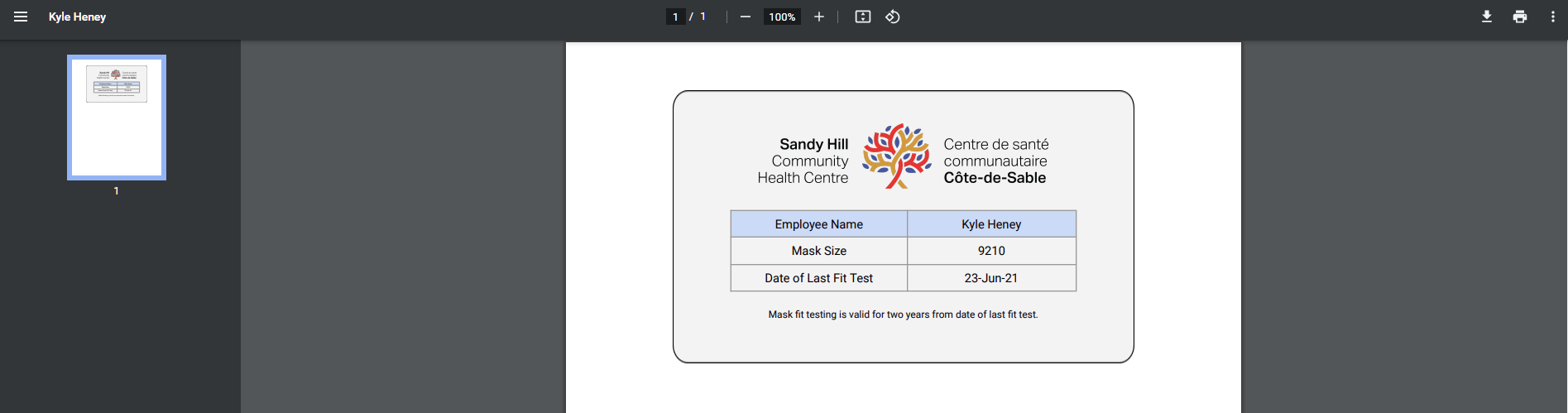Image resolution: width=1568 pixels, height=413 pixels.
Task: Click the Sandy Hill Community Health Centre text
Action: (x=803, y=161)
